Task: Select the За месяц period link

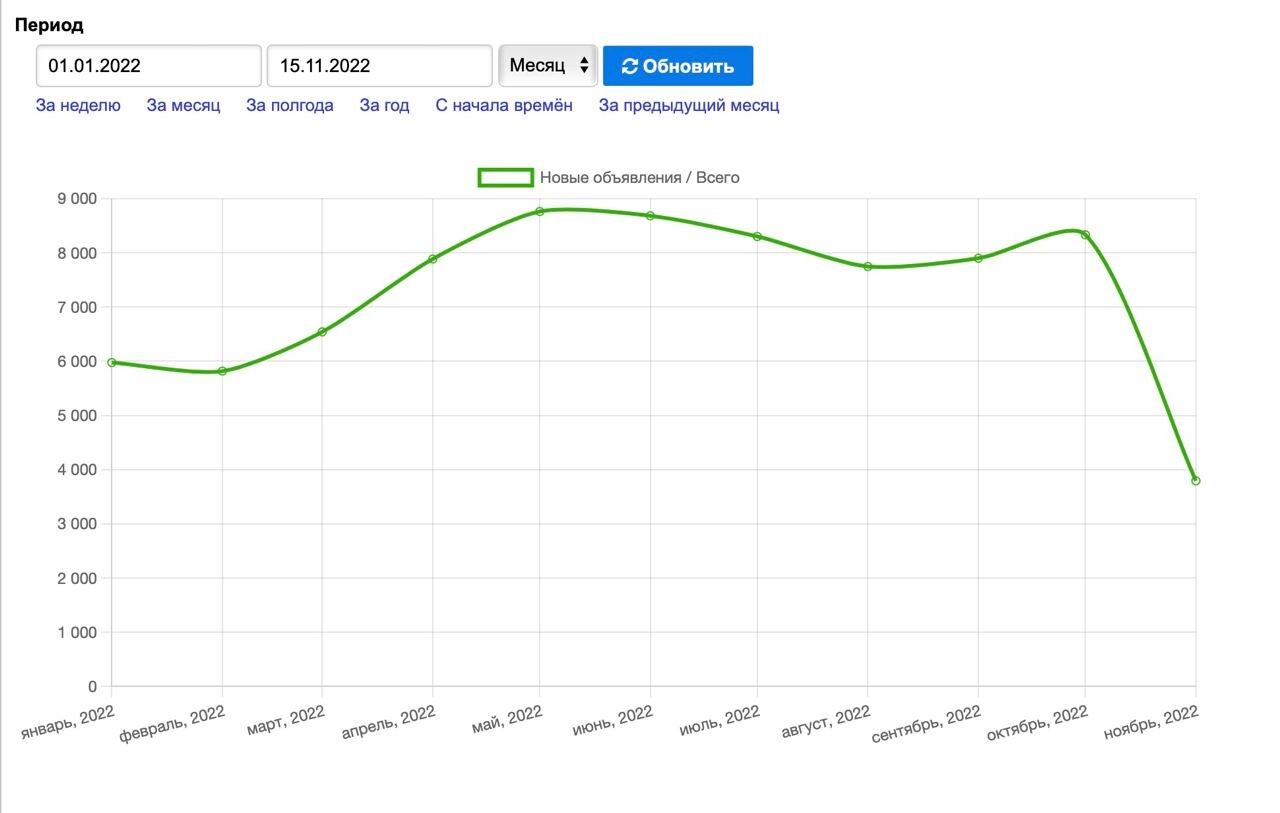Action: pos(183,105)
